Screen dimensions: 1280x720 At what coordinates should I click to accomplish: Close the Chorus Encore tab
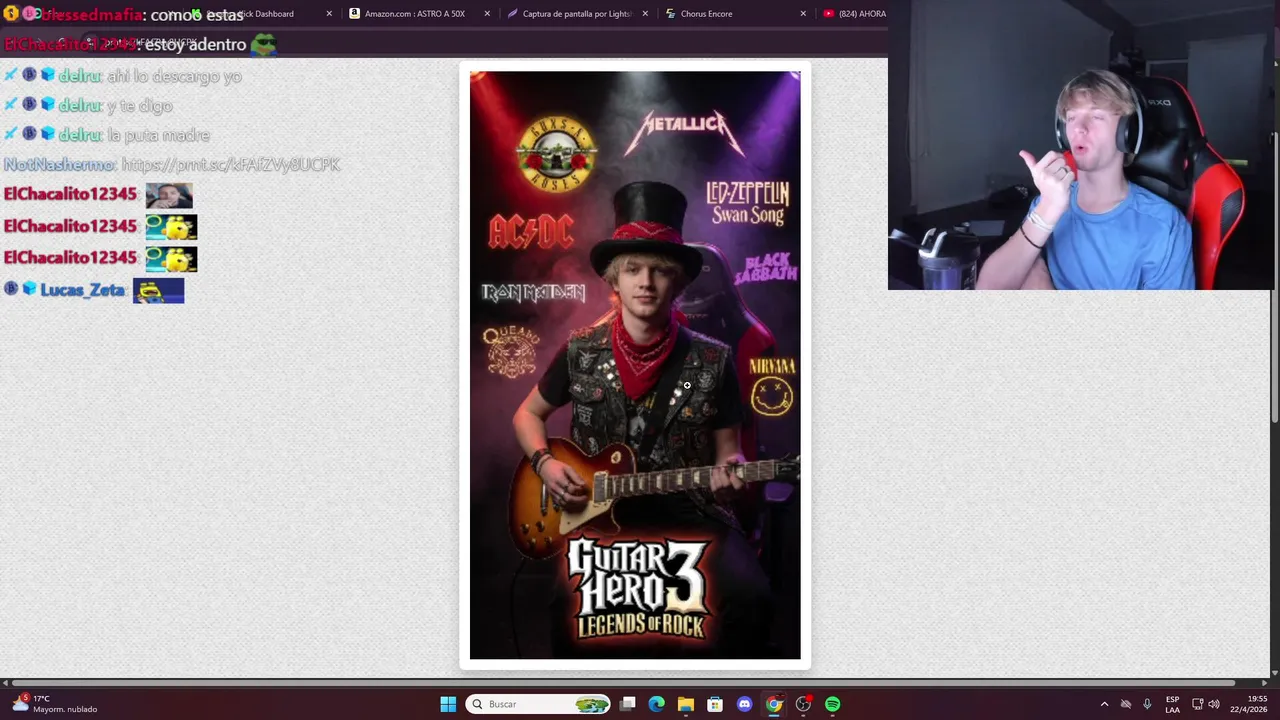tap(803, 14)
